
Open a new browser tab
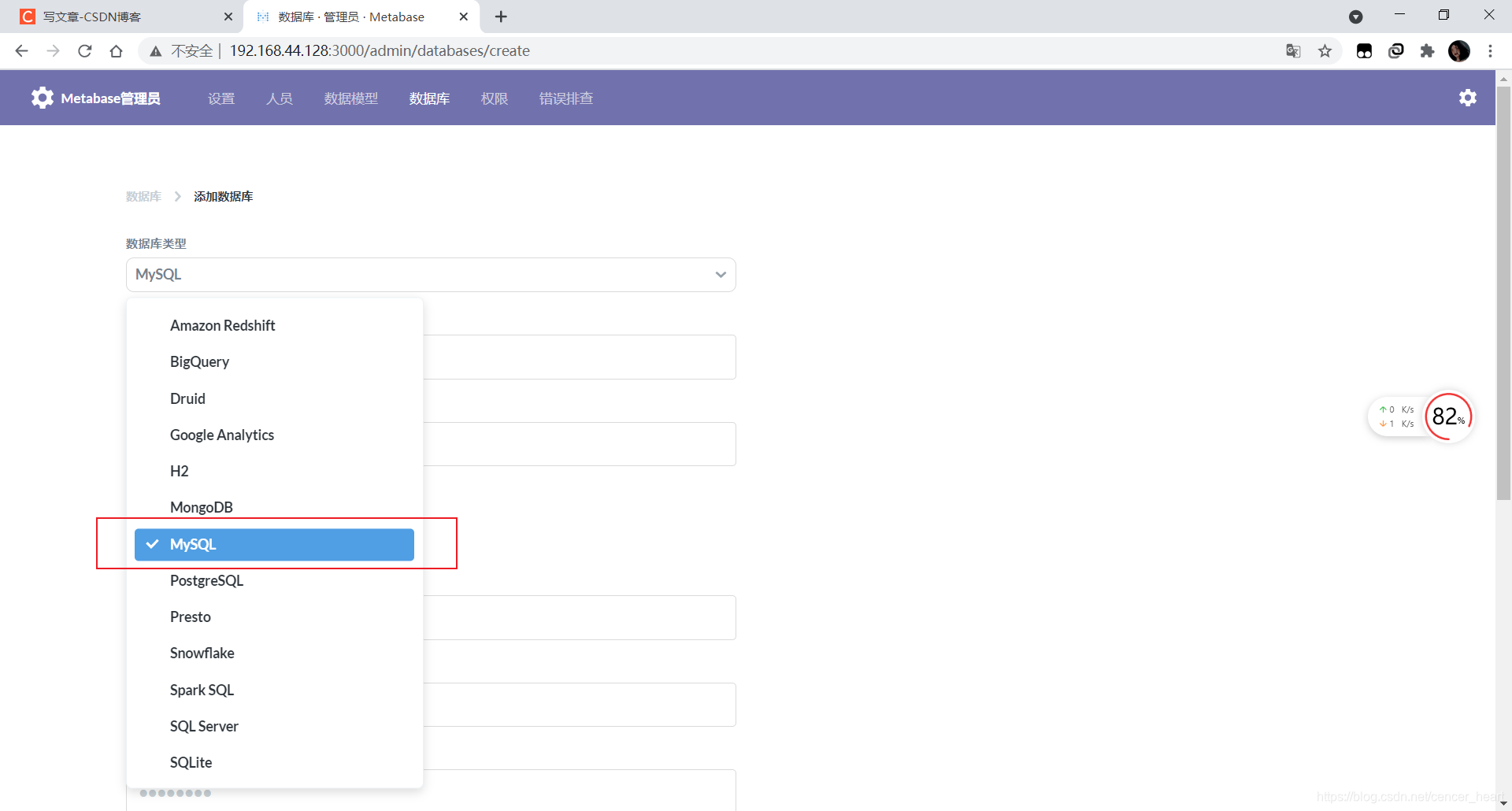tap(501, 17)
